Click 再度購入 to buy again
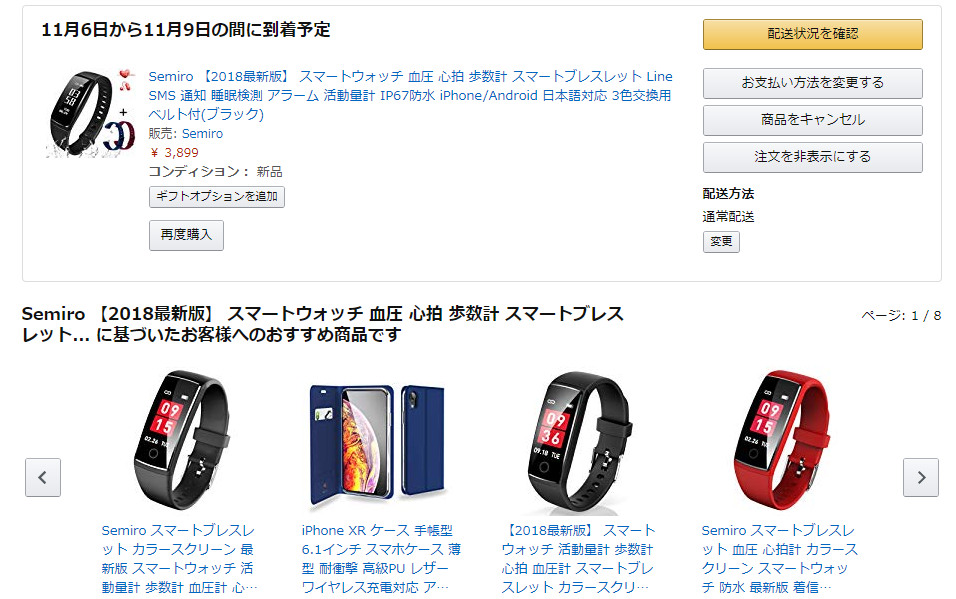956x599 pixels. tap(187, 235)
